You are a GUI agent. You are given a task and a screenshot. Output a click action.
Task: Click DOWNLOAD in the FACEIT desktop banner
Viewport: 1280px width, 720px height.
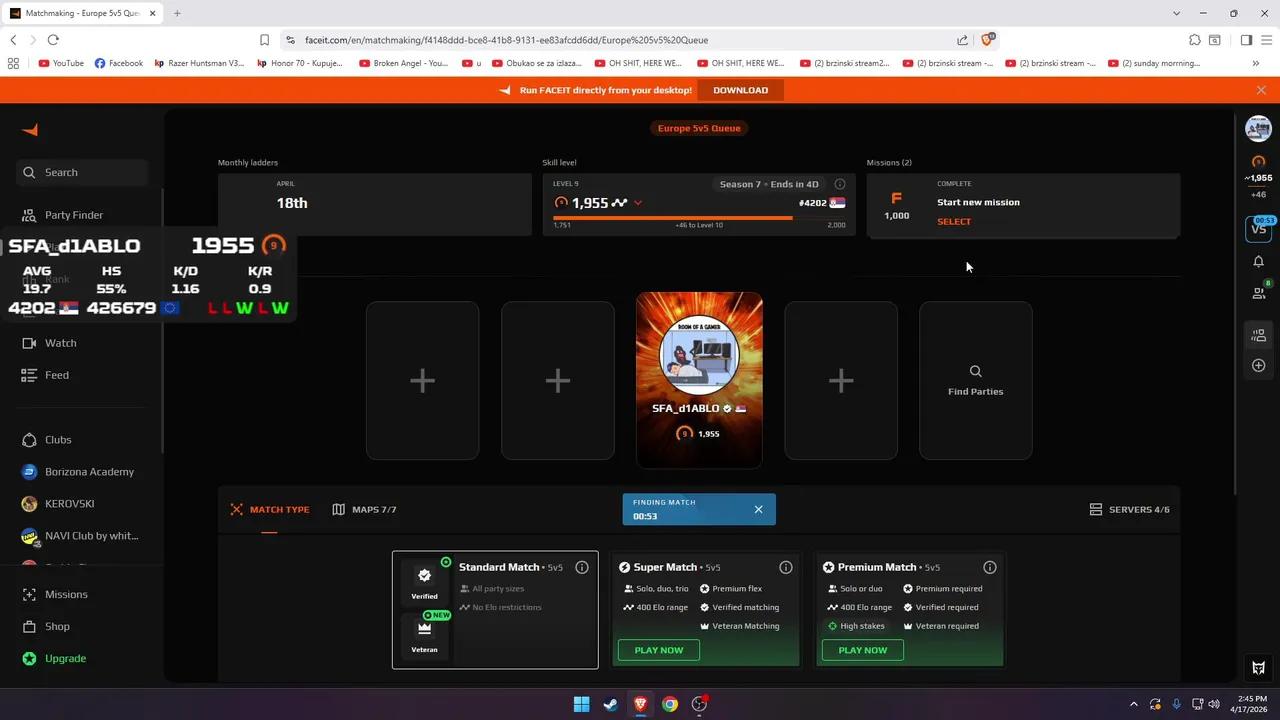[740, 90]
